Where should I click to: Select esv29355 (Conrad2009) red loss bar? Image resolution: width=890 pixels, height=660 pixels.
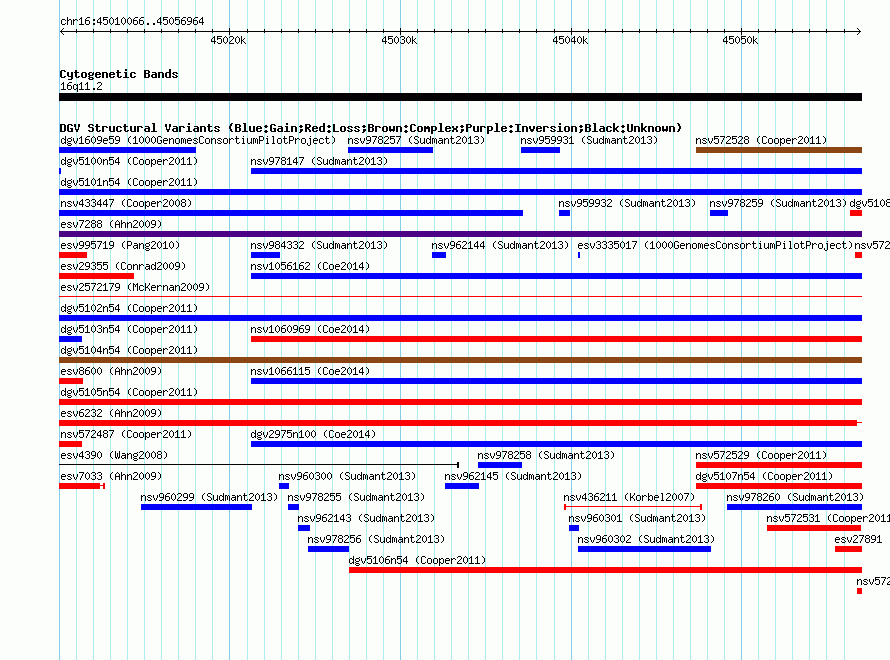pos(96,276)
